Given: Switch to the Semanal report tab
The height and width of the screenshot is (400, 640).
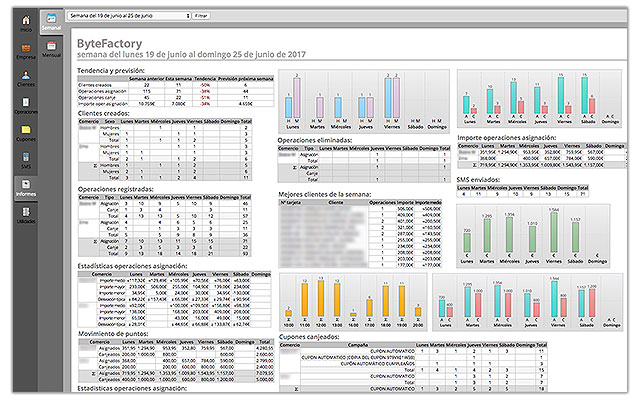Looking at the screenshot, I should coord(53,22).
